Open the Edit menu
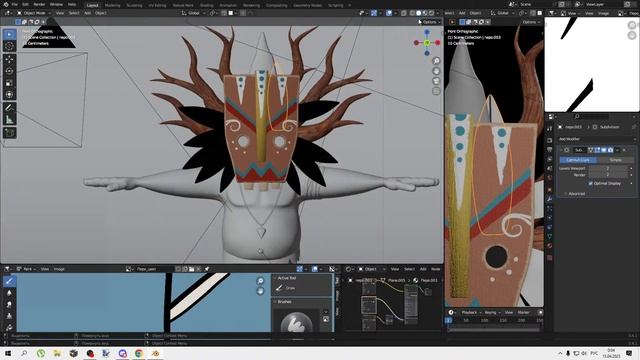 [26, 4]
